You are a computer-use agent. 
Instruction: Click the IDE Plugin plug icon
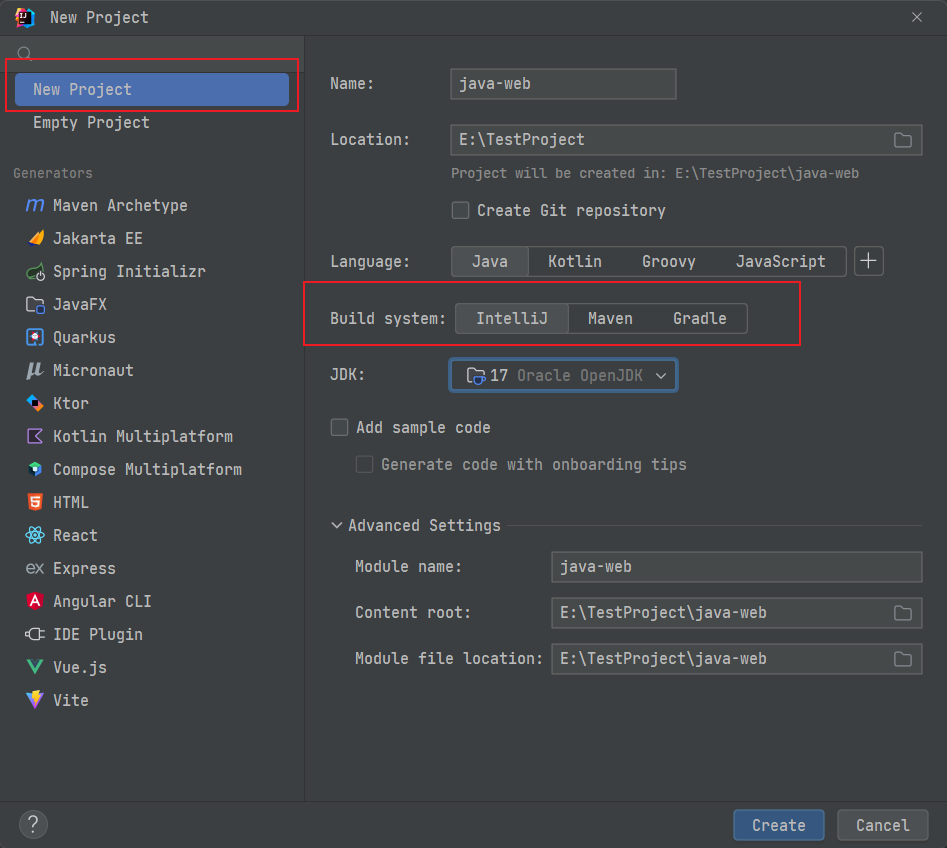click(34, 634)
